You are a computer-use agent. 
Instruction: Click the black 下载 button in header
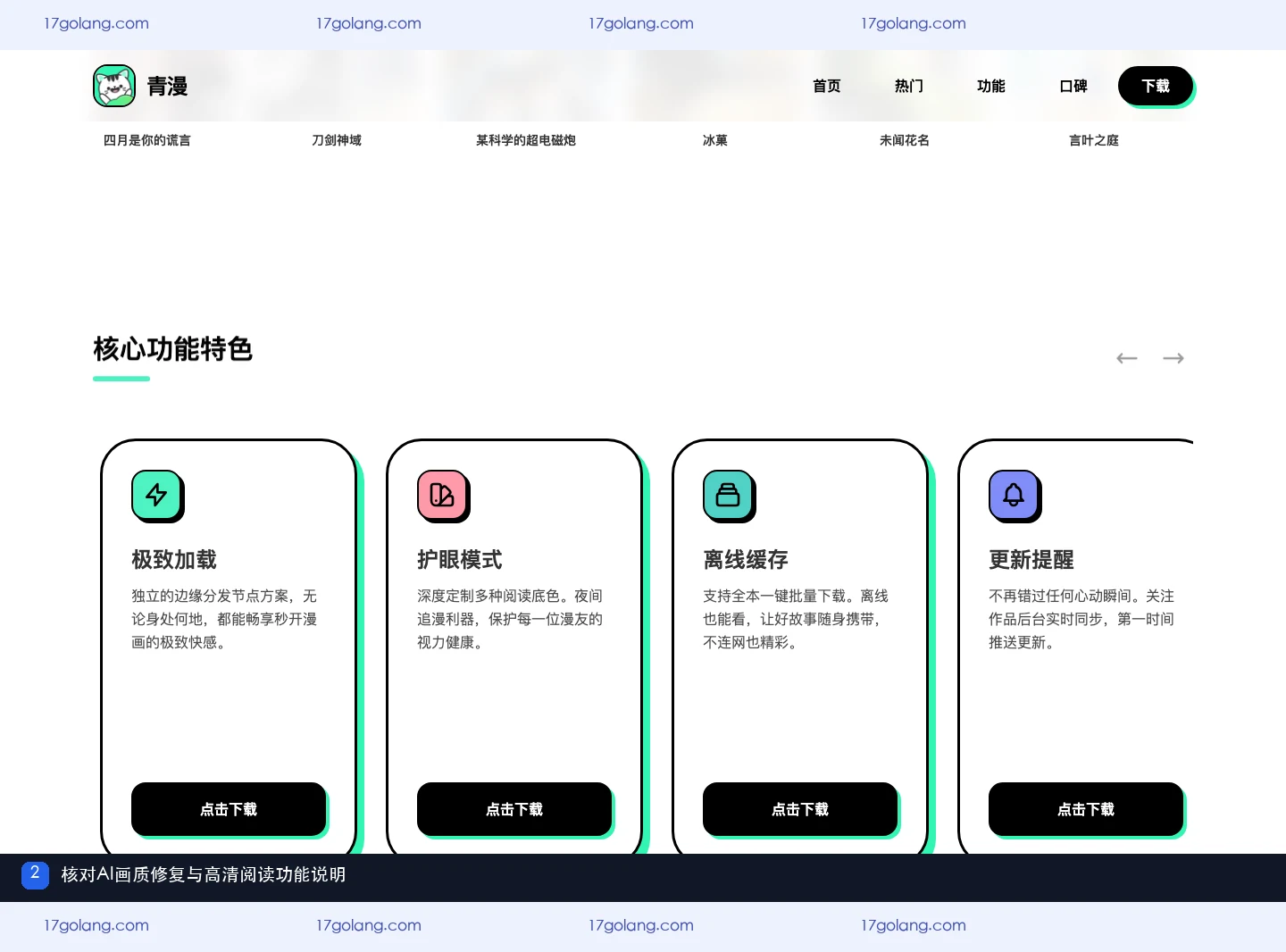[x=1156, y=86]
